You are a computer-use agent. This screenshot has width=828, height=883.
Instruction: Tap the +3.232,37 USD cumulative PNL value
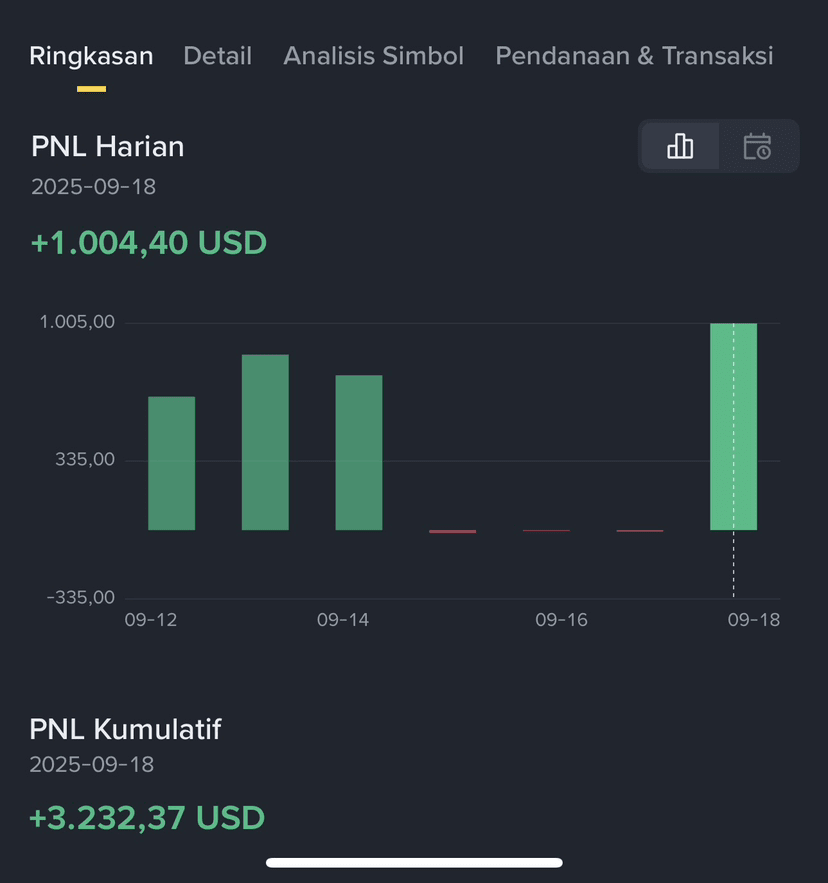point(147,818)
